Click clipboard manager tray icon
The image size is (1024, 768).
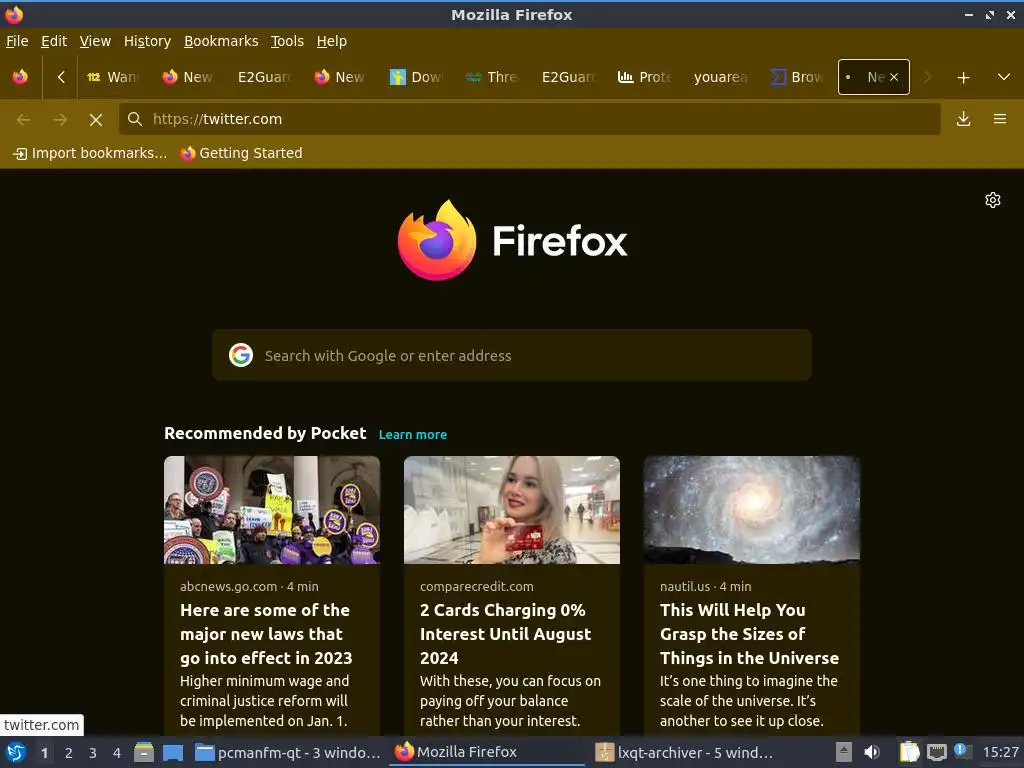(x=909, y=752)
